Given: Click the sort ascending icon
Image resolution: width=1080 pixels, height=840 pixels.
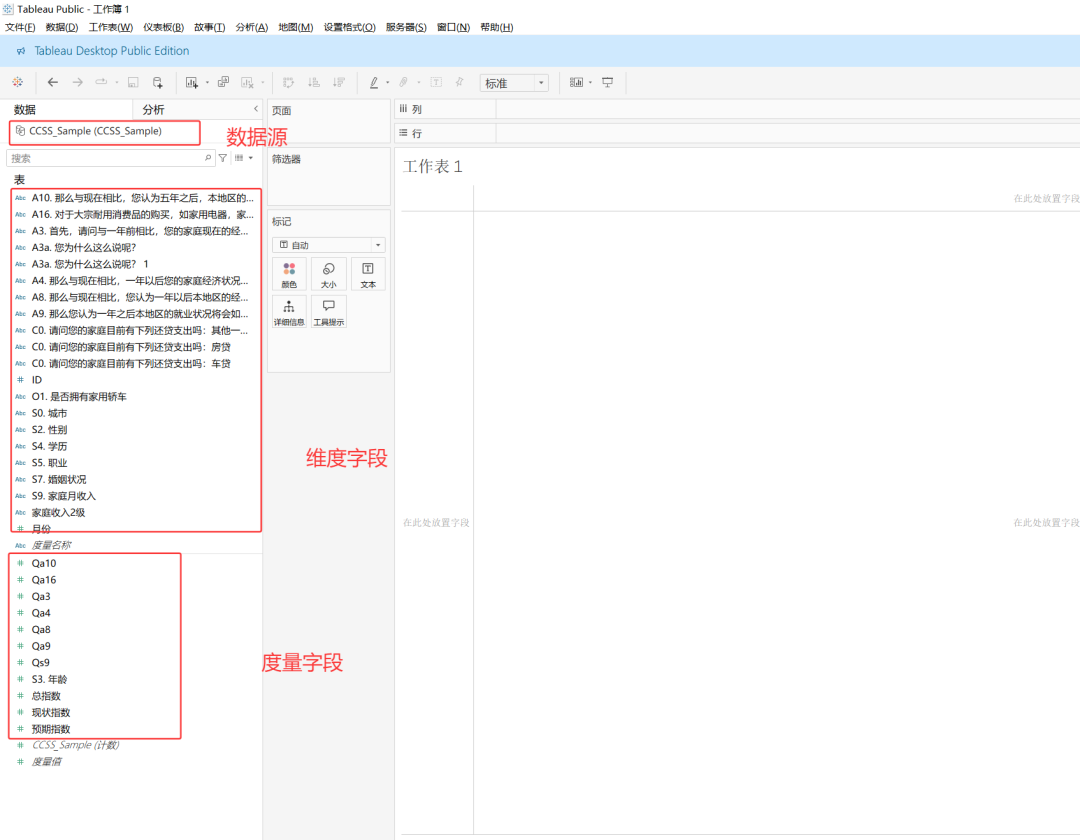Looking at the screenshot, I should coord(313,83).
